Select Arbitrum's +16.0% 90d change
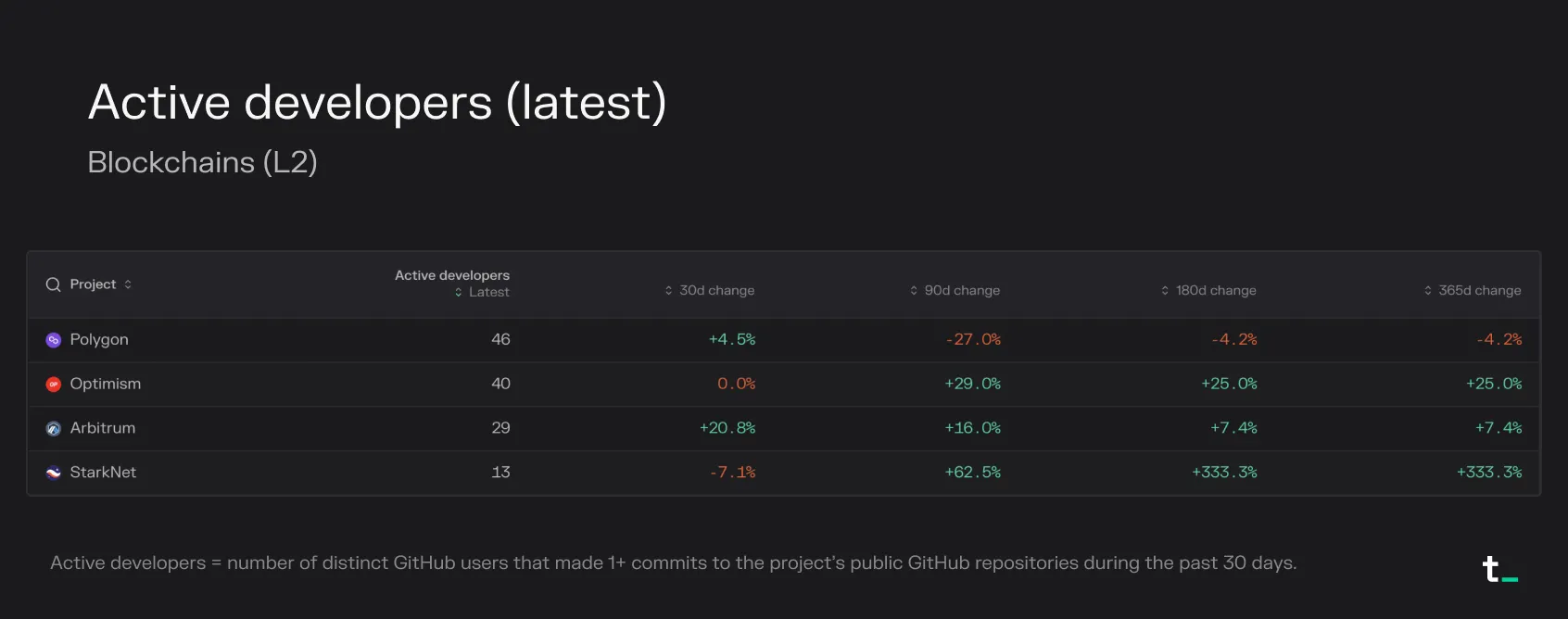Screen dimensions: 1568x619 pyautogui.click(x=973, y=428)
